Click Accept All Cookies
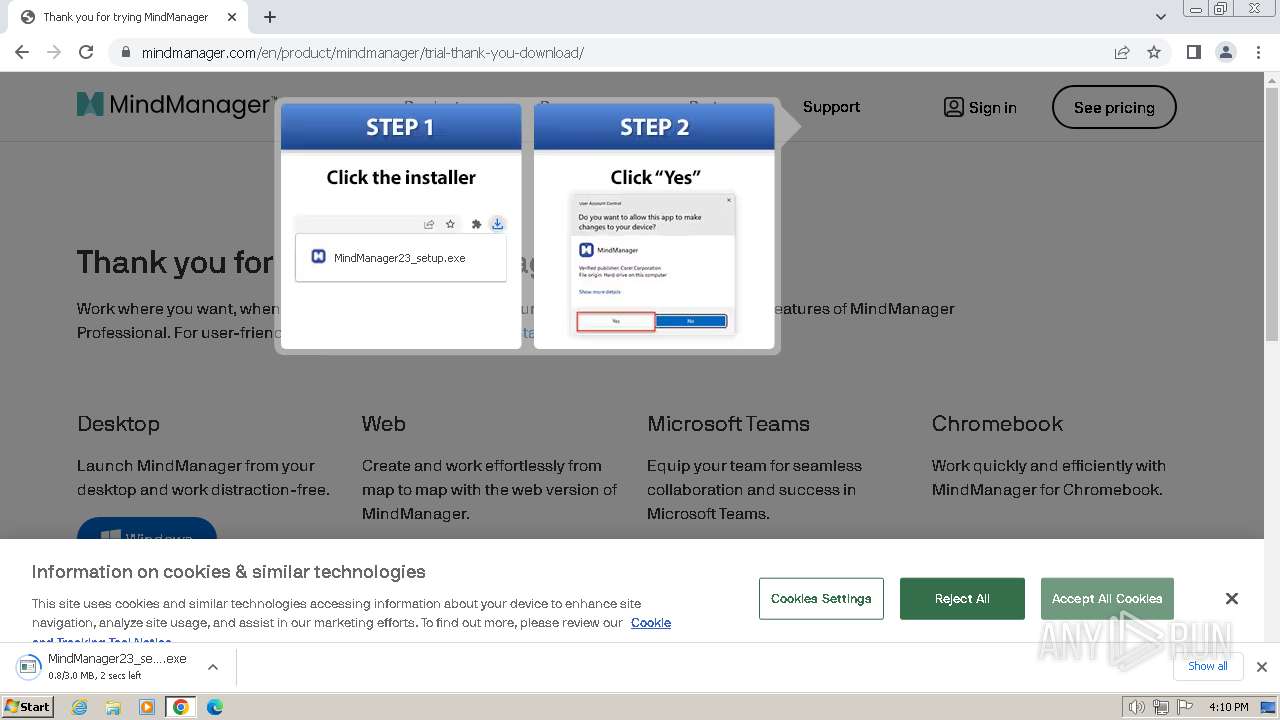 pos(1107,598)
